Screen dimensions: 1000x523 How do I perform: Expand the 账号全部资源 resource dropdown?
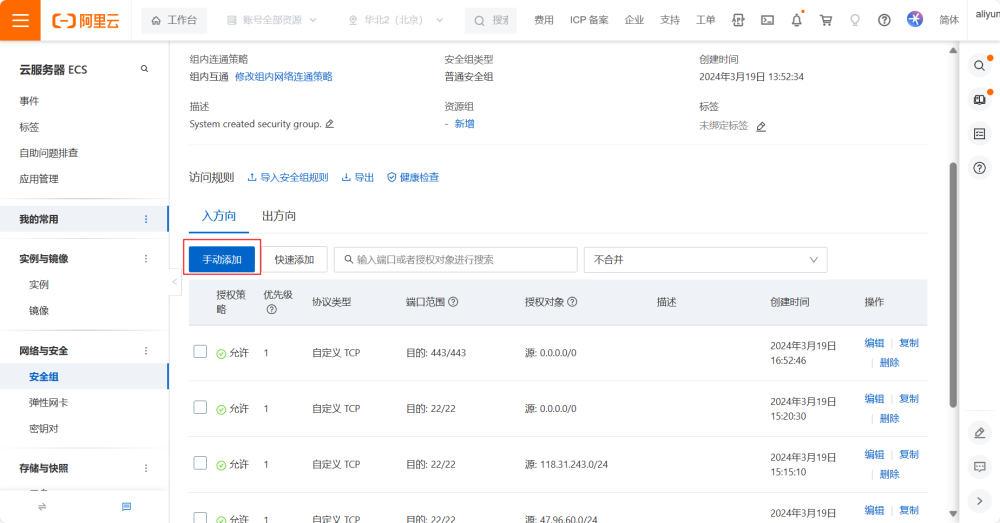(272, 20)
